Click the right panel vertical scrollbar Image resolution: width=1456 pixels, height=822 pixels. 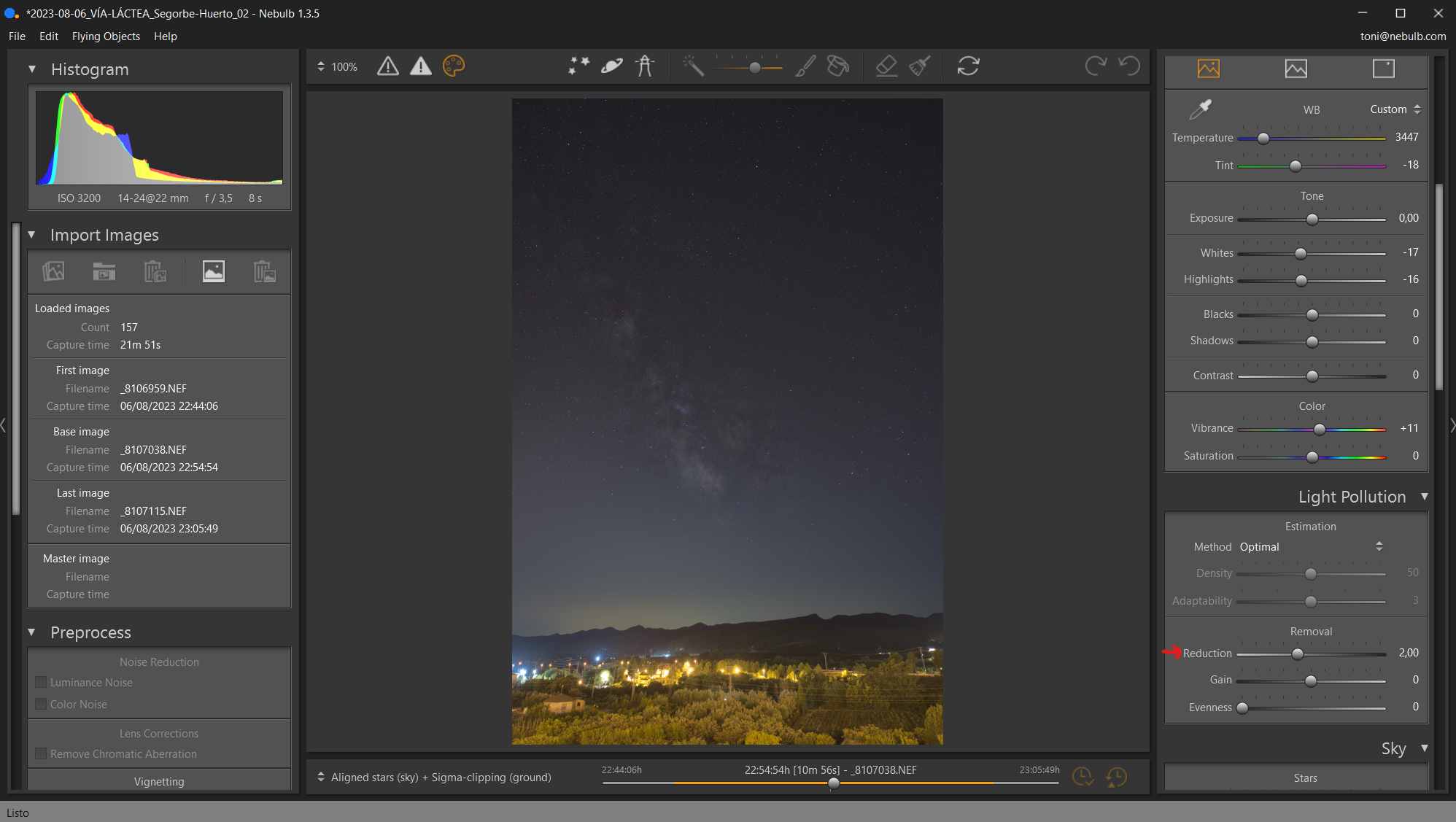(x=1439, y=287)
